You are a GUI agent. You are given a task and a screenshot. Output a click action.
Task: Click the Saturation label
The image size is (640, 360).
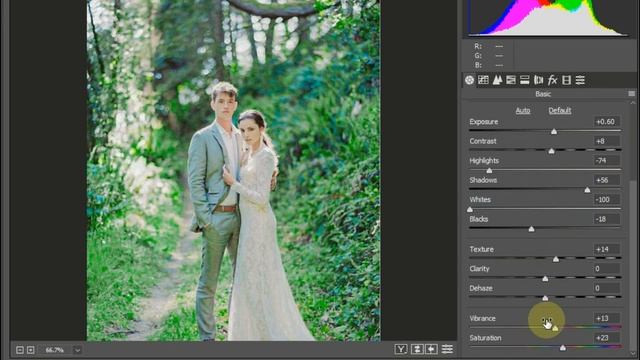pyautogui.click(x=485, y=338)
